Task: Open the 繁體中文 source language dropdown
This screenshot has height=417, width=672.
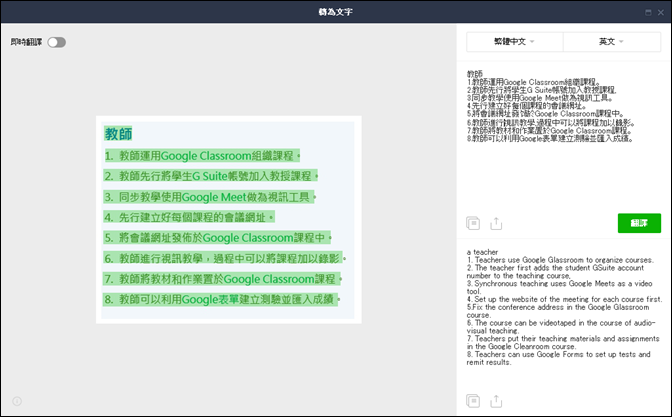Action: [x=515, y=42]
